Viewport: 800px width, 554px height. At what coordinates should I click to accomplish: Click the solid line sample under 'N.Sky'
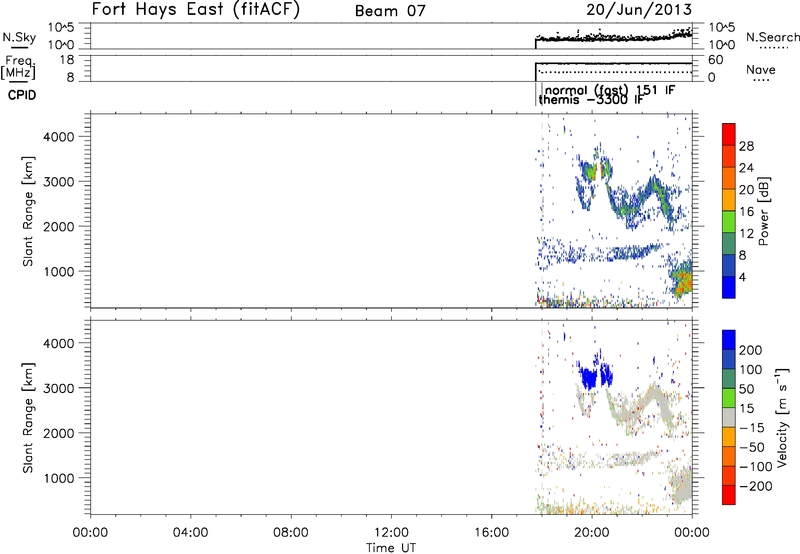click(x=19, y=47)
